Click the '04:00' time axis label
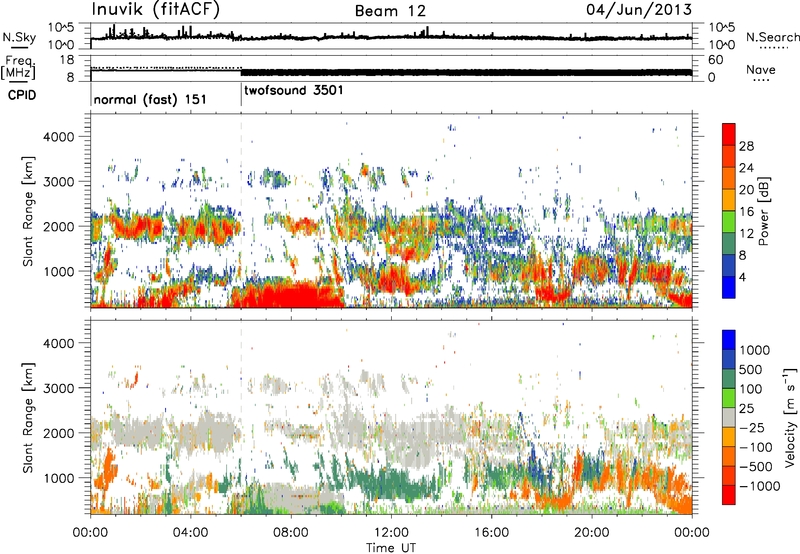The image size is (800, 554). click(190, 533)
